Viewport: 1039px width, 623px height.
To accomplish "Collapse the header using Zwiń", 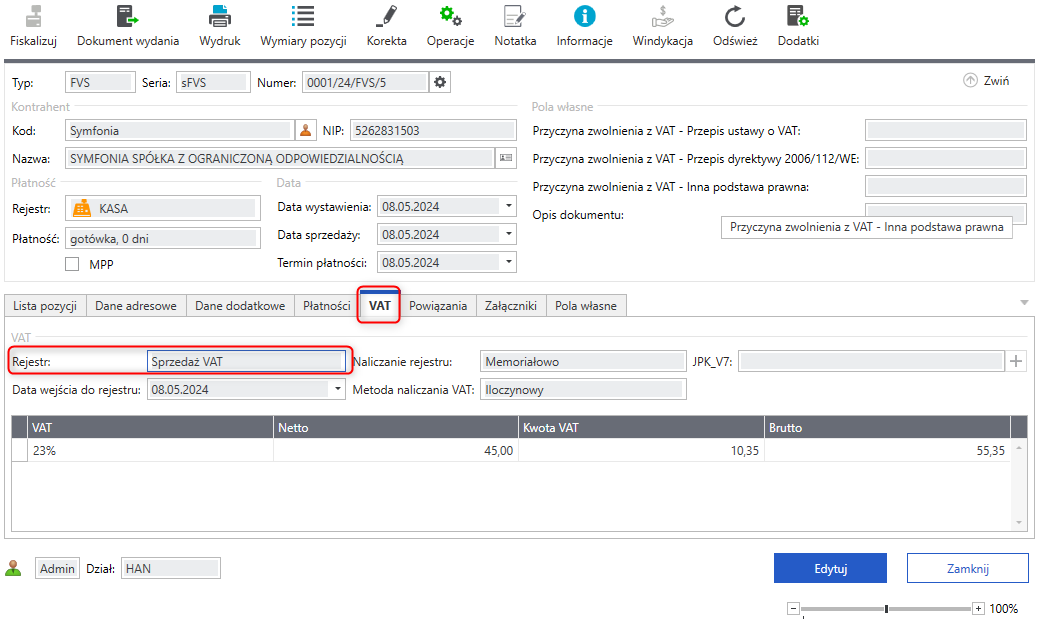I will (x=986, y=81).
